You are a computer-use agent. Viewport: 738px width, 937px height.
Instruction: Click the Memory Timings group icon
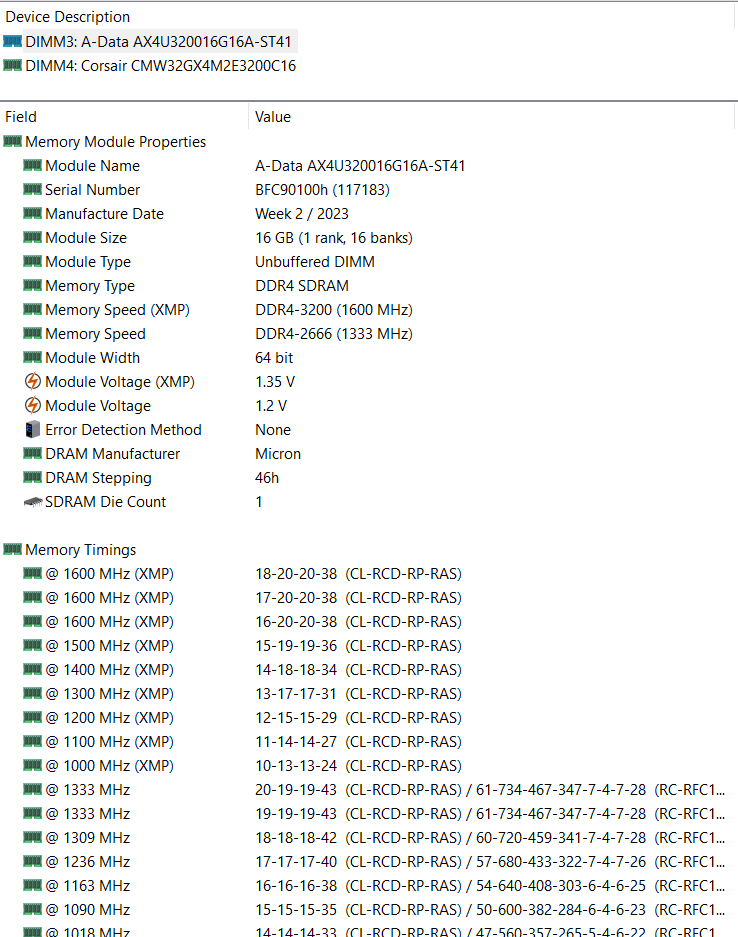coord(13,549)
